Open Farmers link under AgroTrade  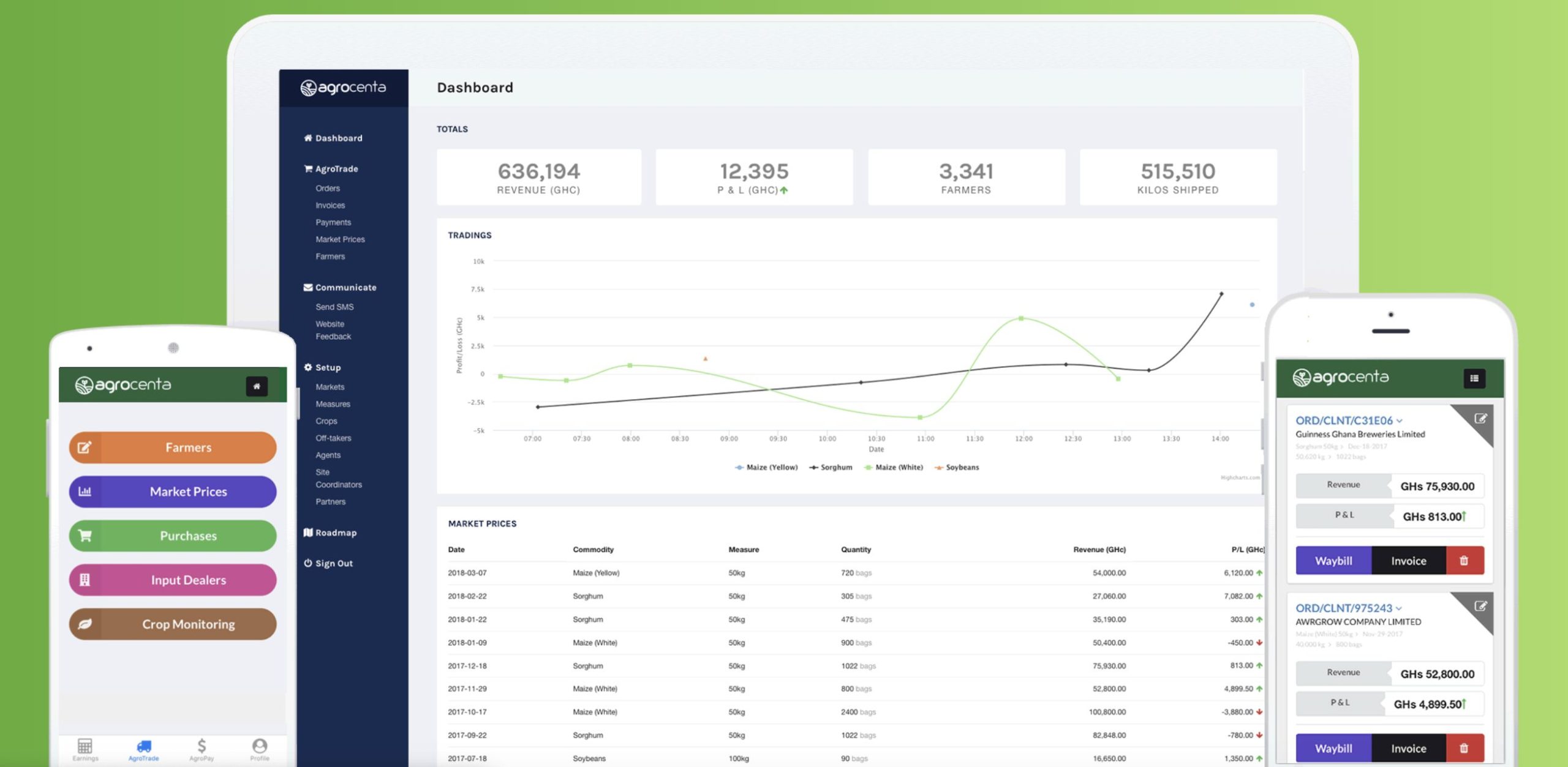point(330,256)
